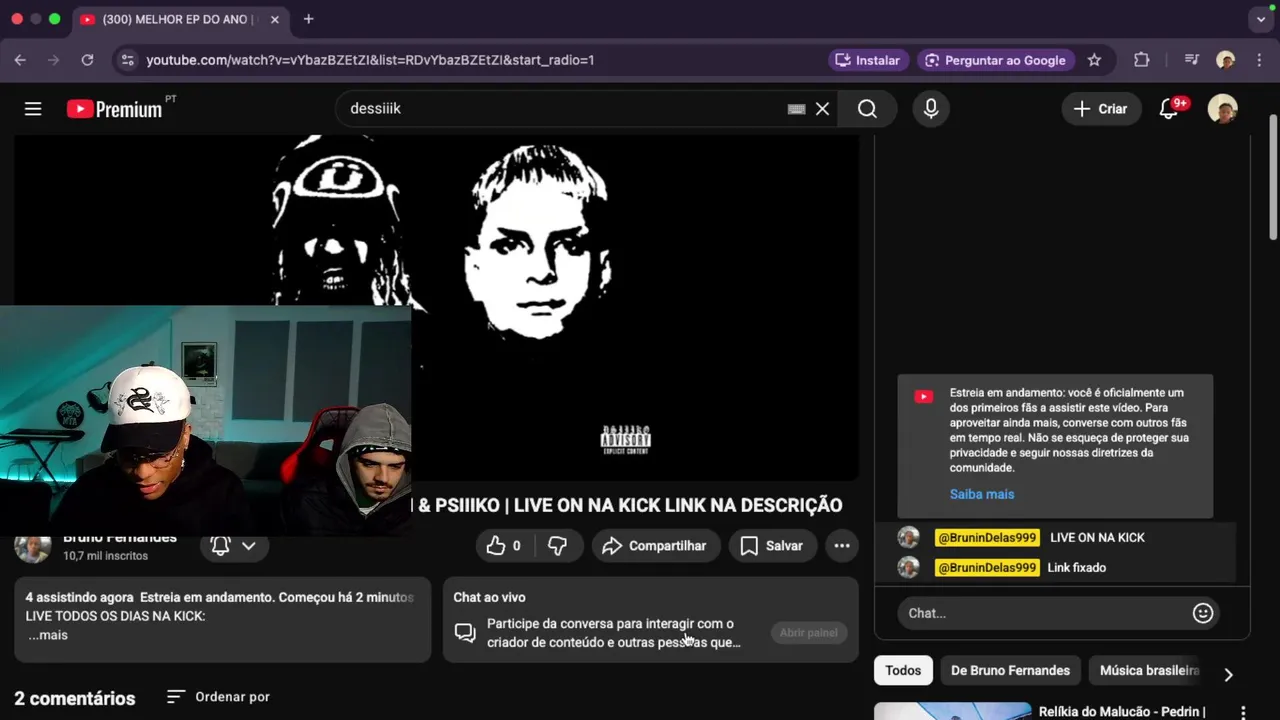Expand description with ...mais

[47, 635]
